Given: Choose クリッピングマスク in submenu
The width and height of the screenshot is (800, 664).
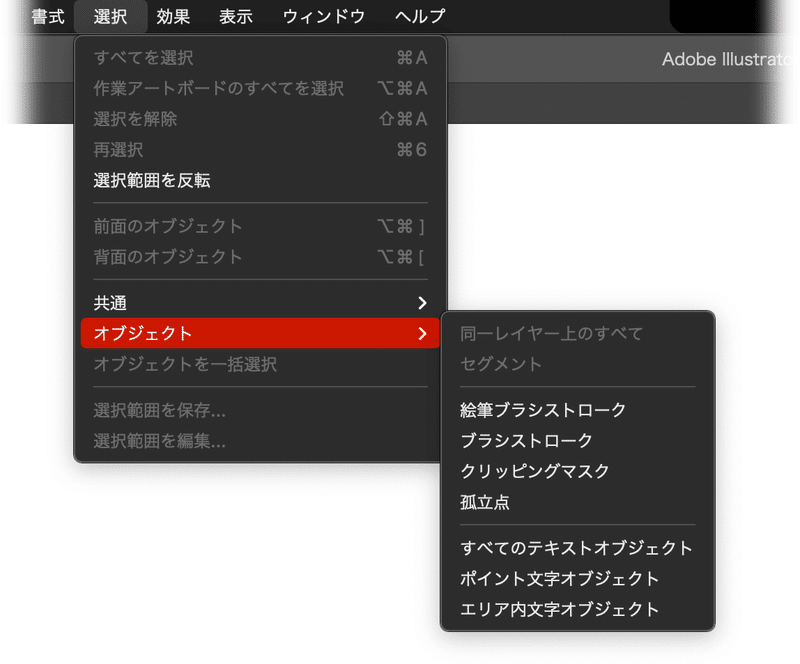Looking at the screenshot, I should pyautogui.click(x=578, y=471).
